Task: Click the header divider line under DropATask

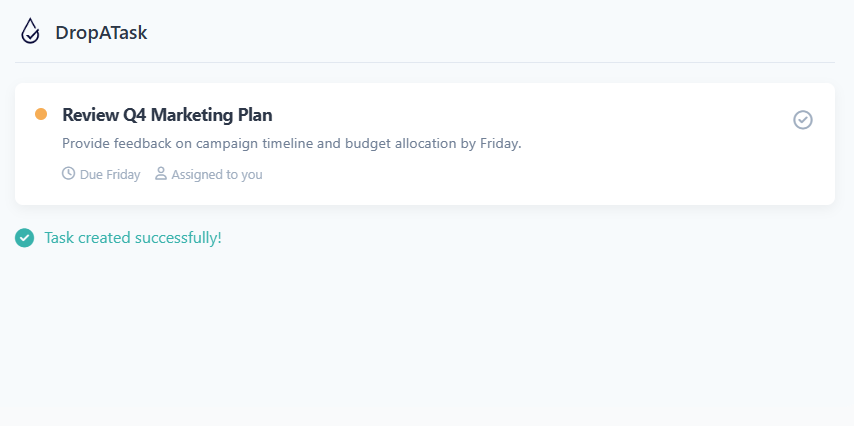Action: (x=427, y=62)
